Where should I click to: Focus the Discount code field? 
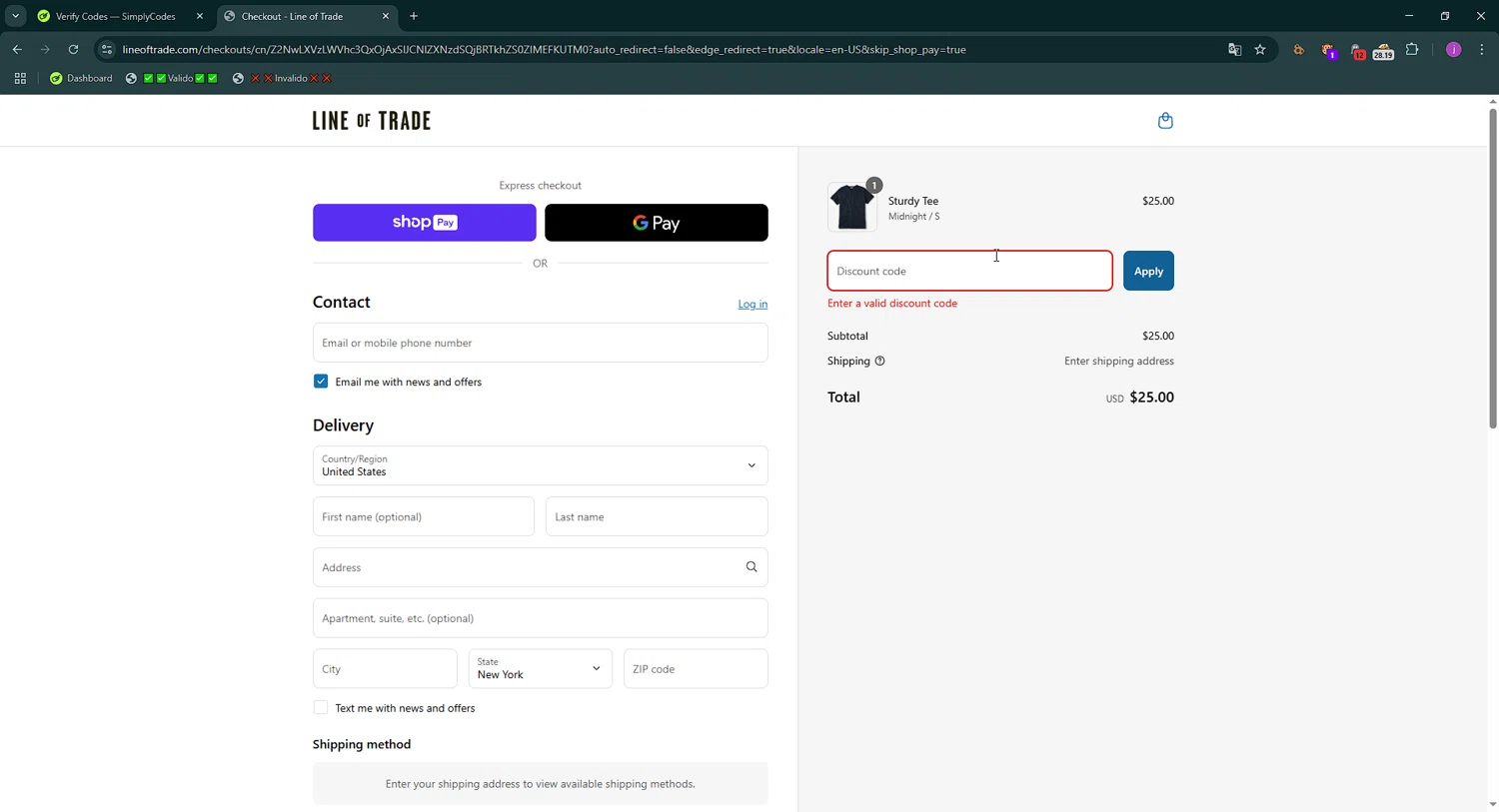pos(969,271)
